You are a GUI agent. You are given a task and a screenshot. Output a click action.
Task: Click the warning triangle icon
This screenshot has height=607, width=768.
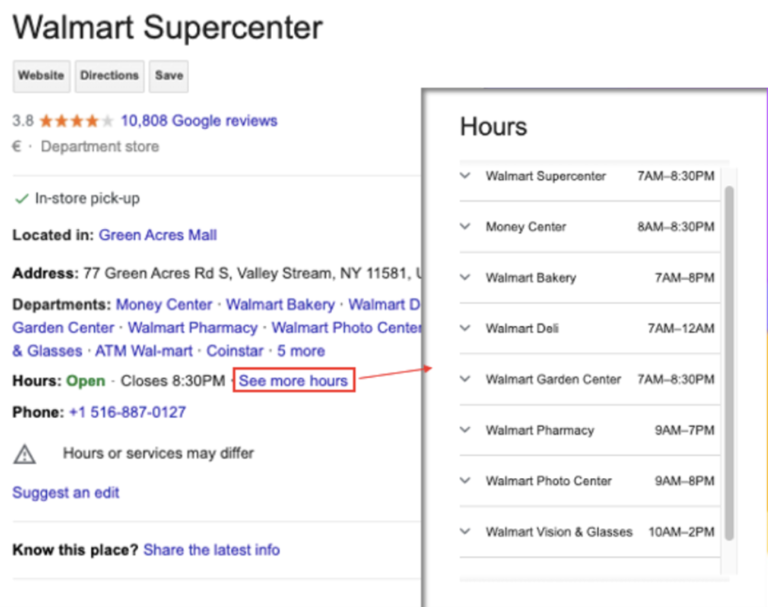24,454
